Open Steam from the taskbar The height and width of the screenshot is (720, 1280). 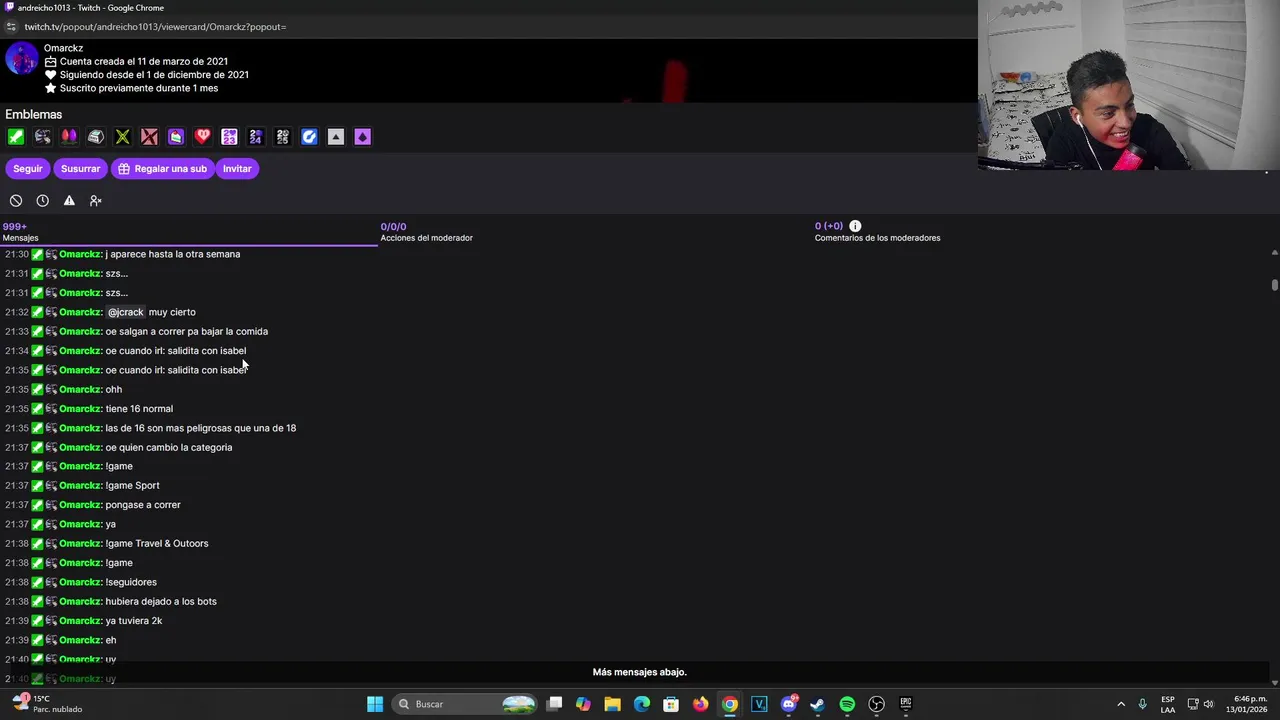pyautogui.click(x=817, y=704)
